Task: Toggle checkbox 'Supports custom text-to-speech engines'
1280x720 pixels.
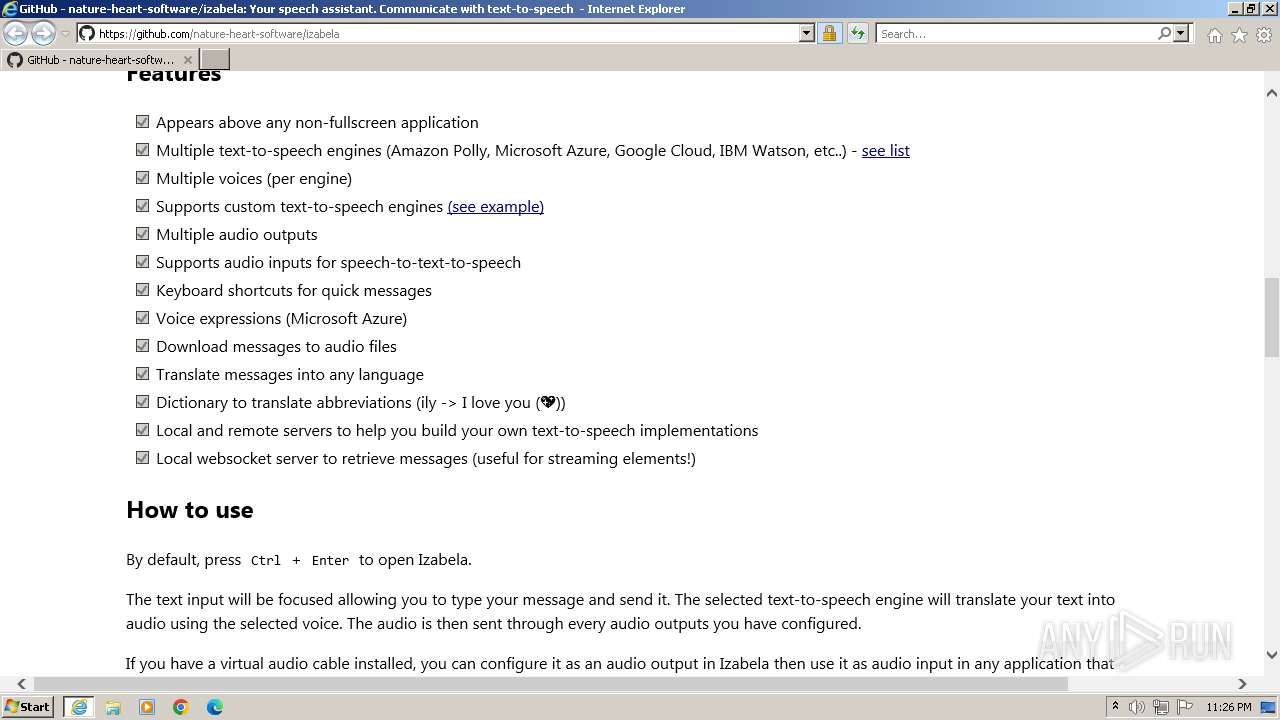Action: [142, 206]
